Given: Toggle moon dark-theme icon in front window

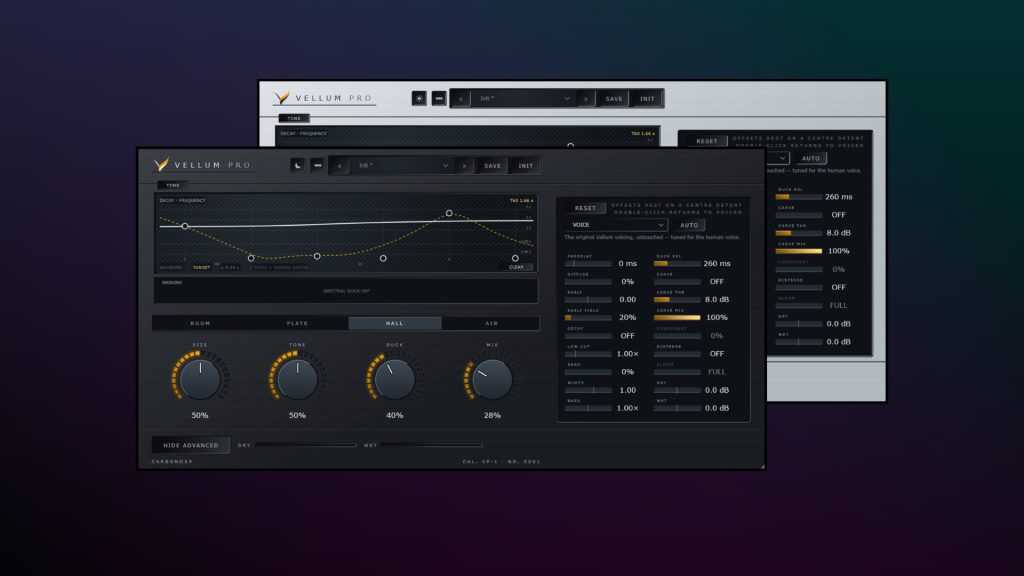Looking at the screenshot, I should coord(297,165).
